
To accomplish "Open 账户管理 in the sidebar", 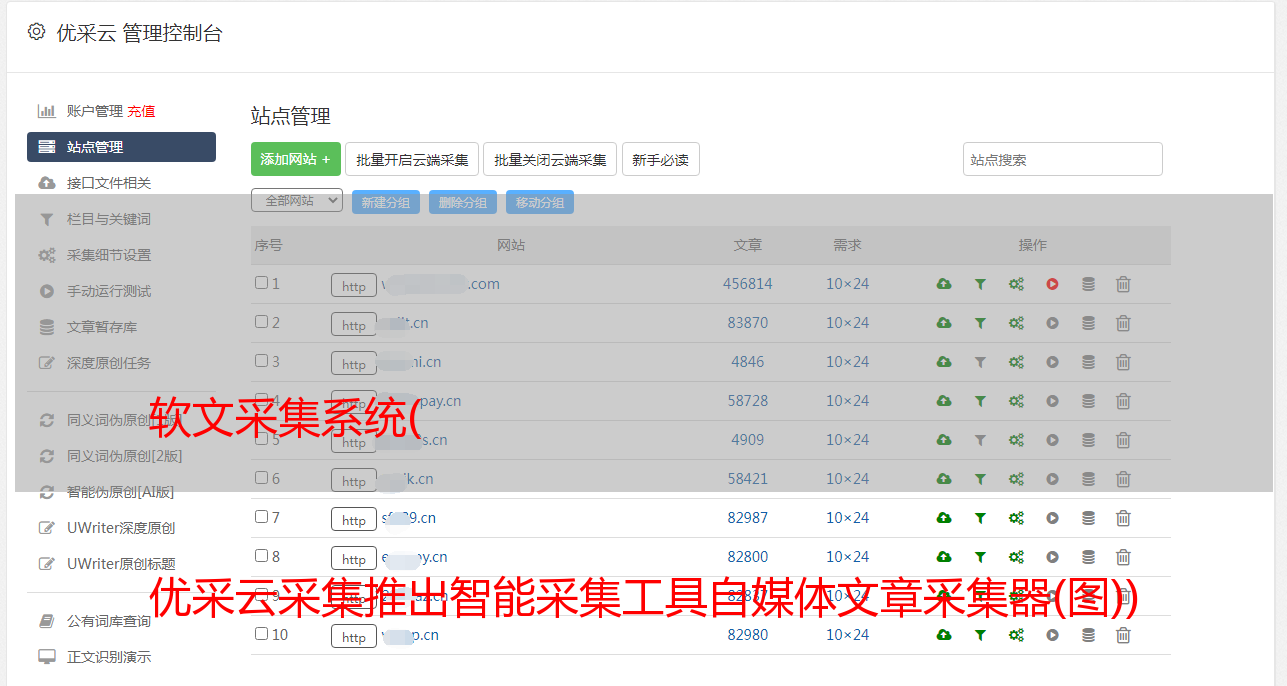I will (94, 111).
